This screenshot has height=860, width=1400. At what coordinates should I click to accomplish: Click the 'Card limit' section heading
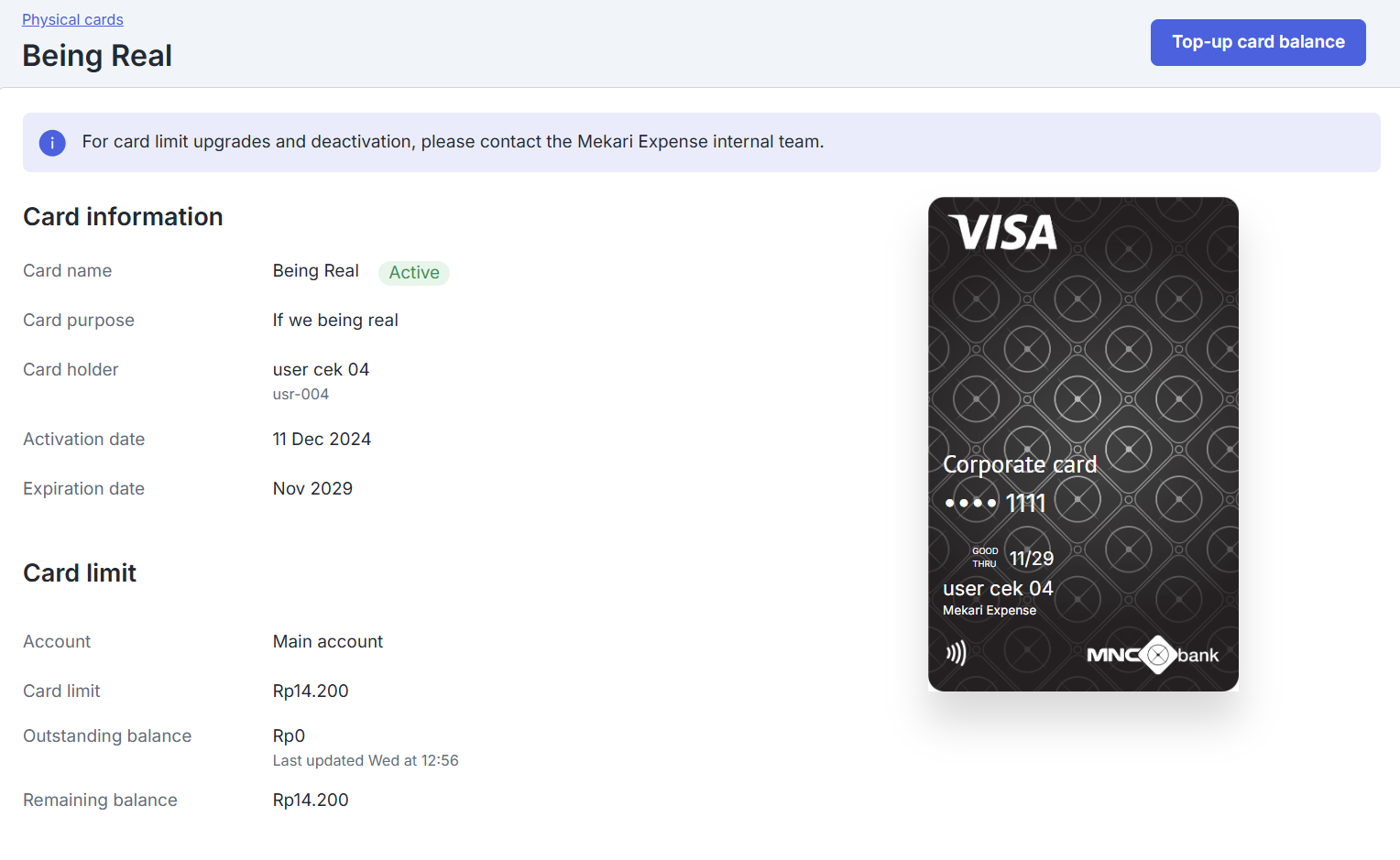(80, 573)
